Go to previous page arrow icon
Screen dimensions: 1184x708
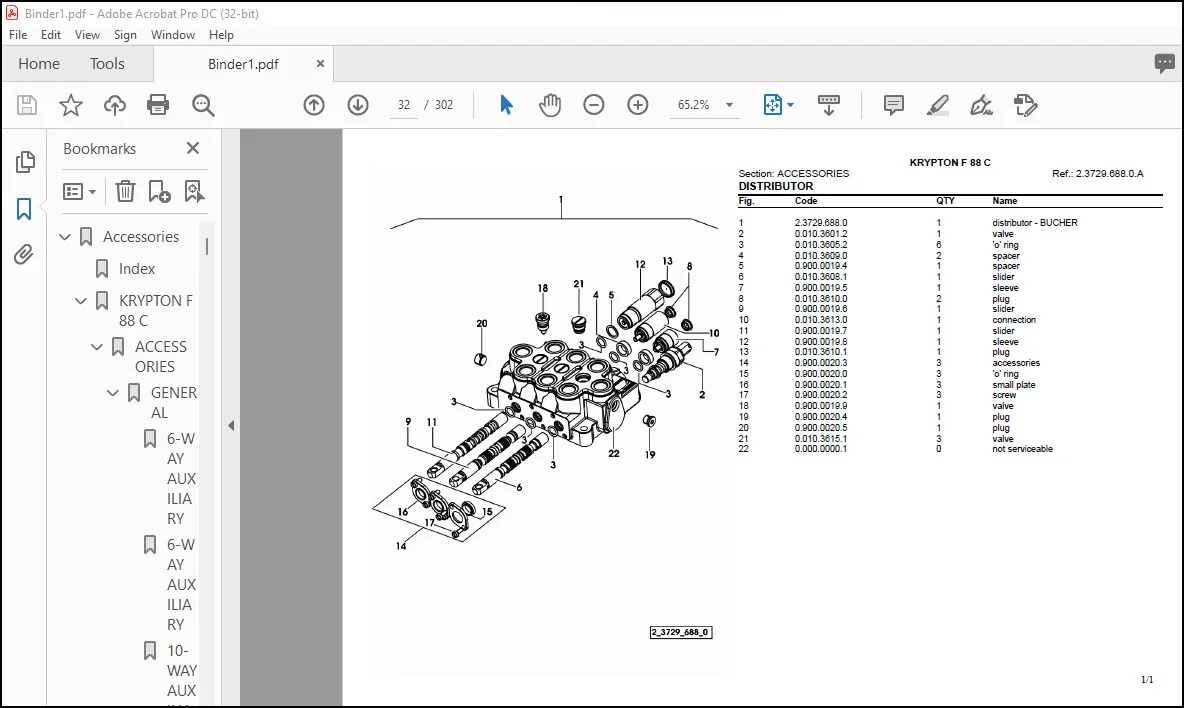tap(314, 105)
